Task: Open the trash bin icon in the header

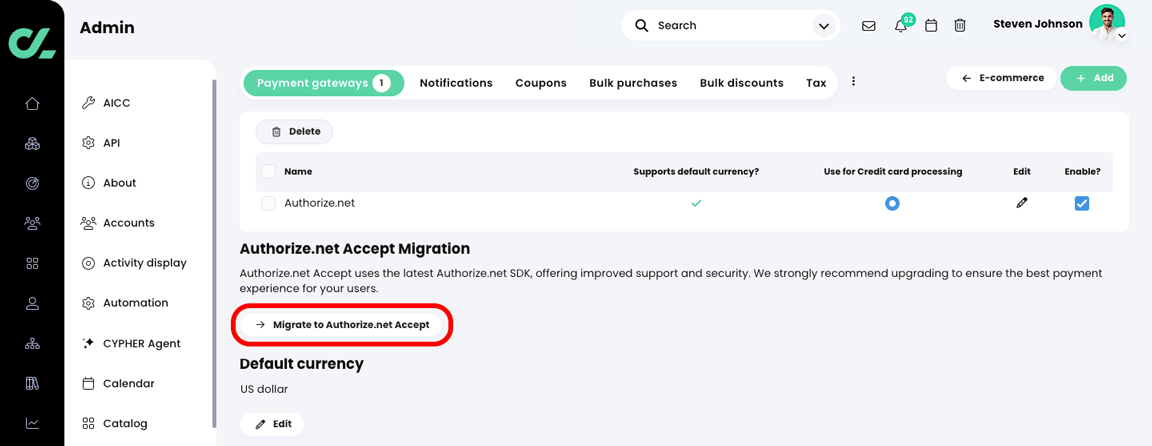Action: pyautogui.click(x=960, y=26)
